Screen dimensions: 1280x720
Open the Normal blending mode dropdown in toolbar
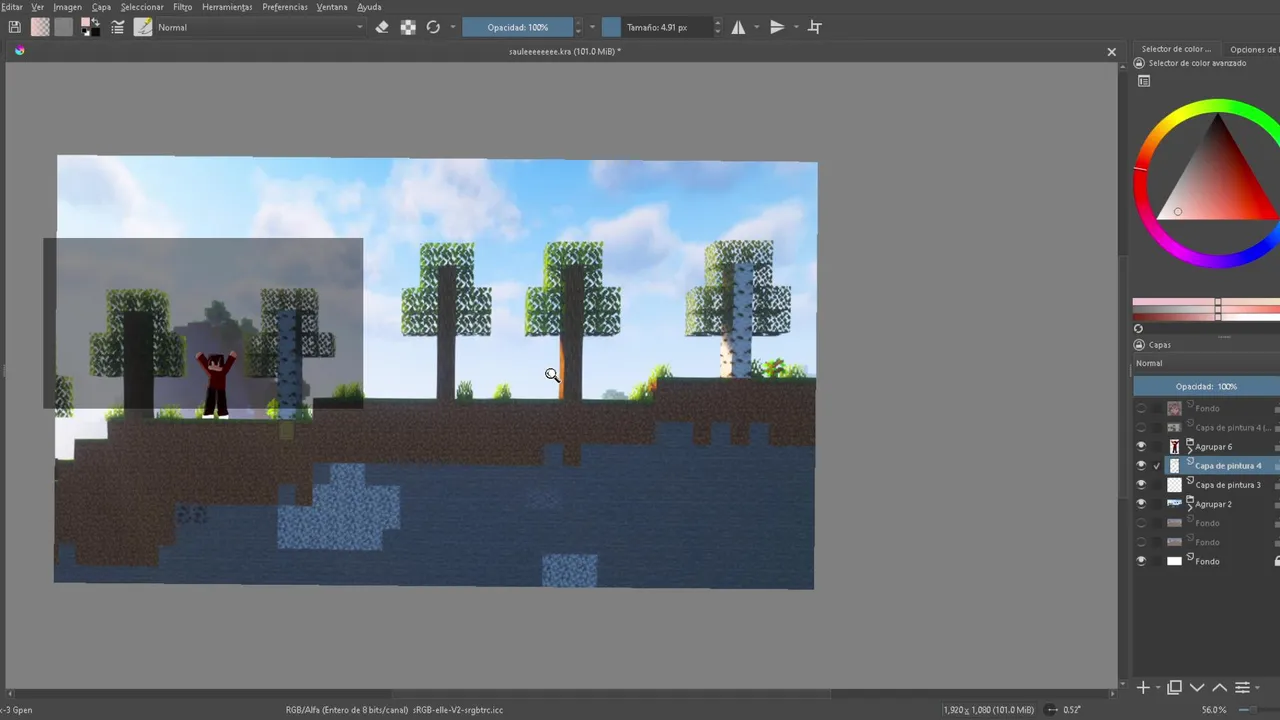(260, 27)
